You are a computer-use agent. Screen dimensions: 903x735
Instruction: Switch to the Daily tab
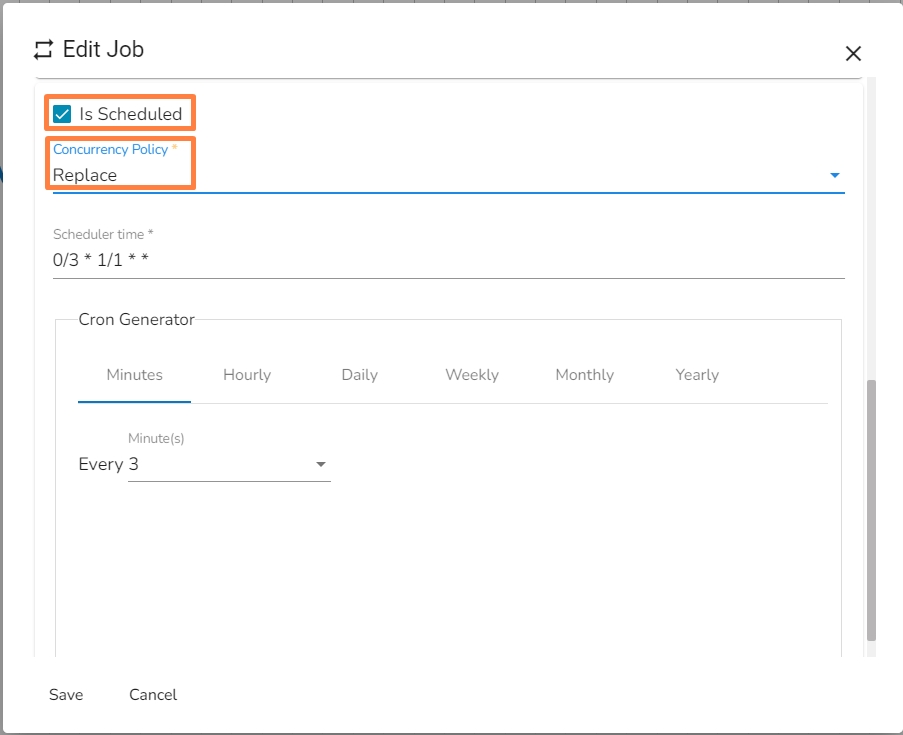click(x=359, y=375)
